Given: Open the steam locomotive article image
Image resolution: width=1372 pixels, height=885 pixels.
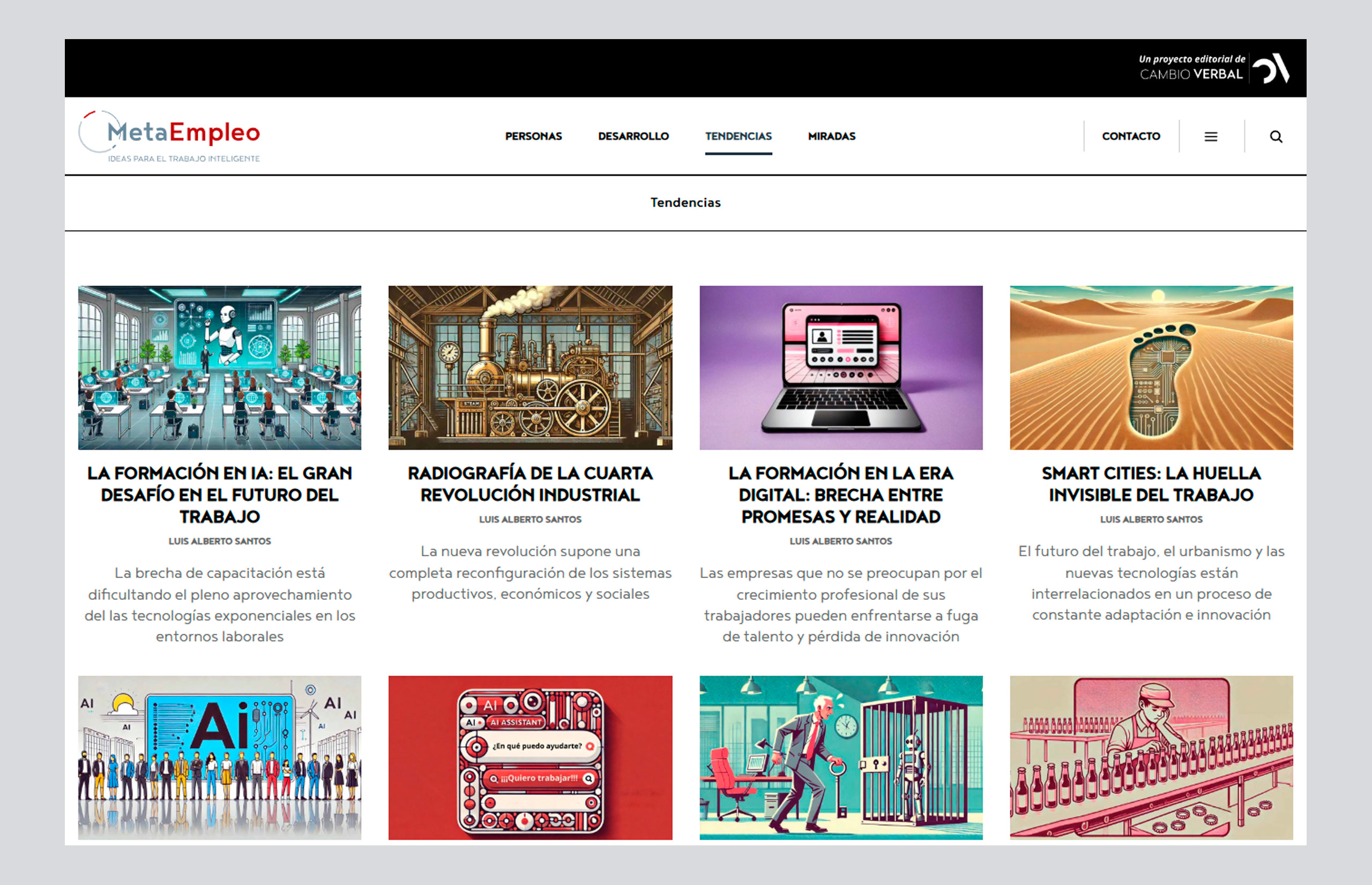Looking at the screenshot, I should tap(530, 368).
